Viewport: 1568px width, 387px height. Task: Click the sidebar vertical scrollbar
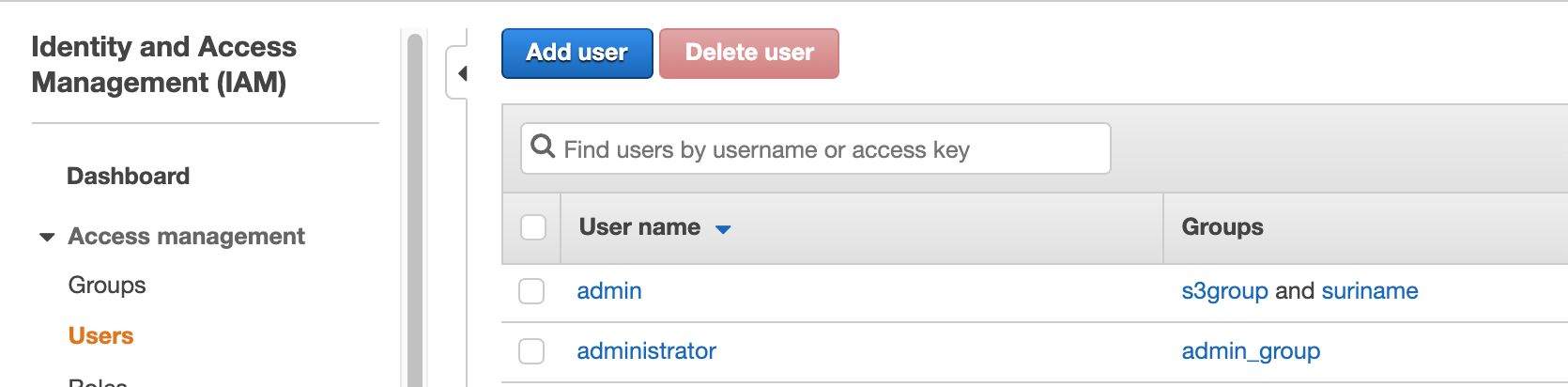[415, 207]
